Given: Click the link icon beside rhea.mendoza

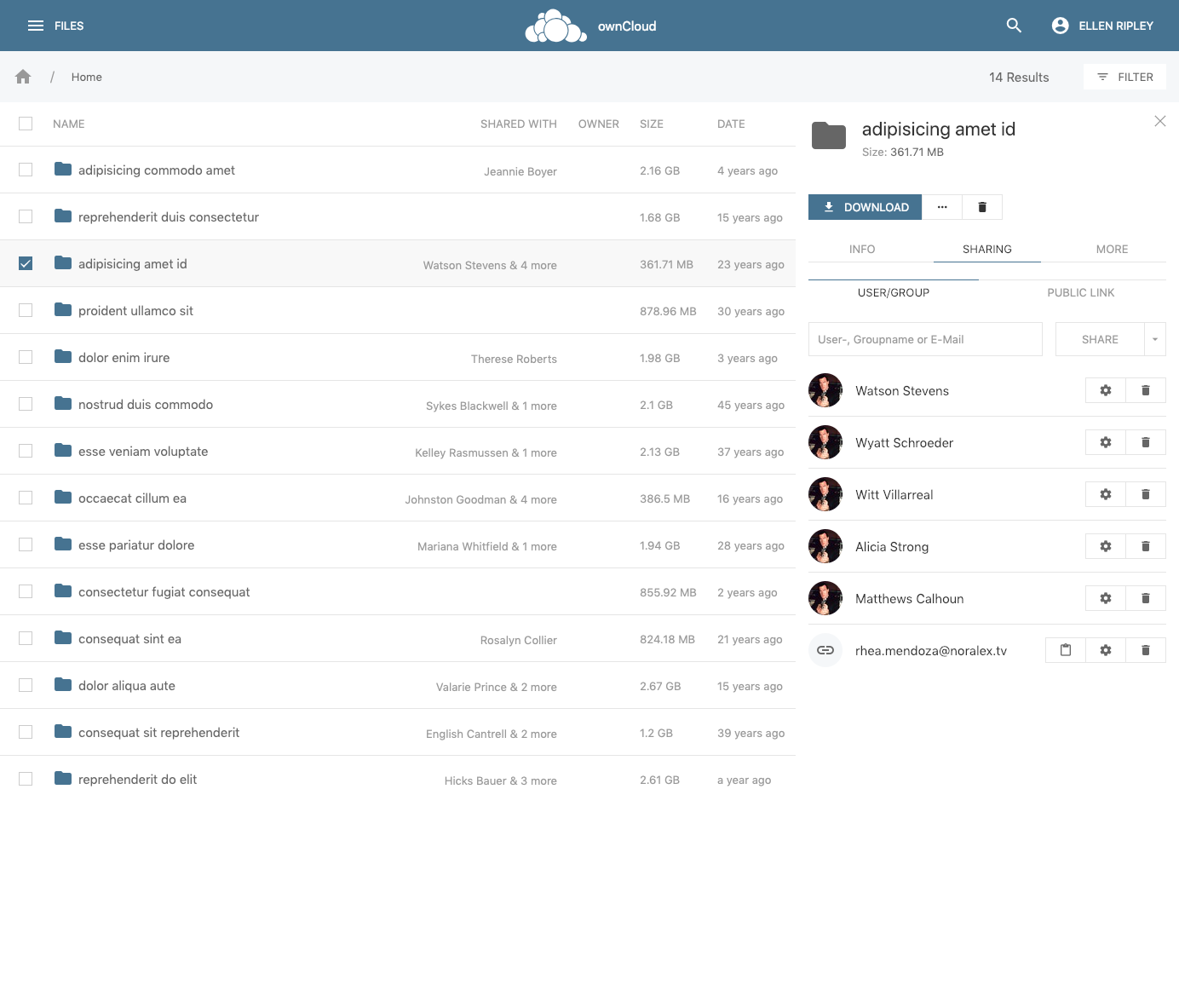Looking at the screenshot, I should 825,650.
